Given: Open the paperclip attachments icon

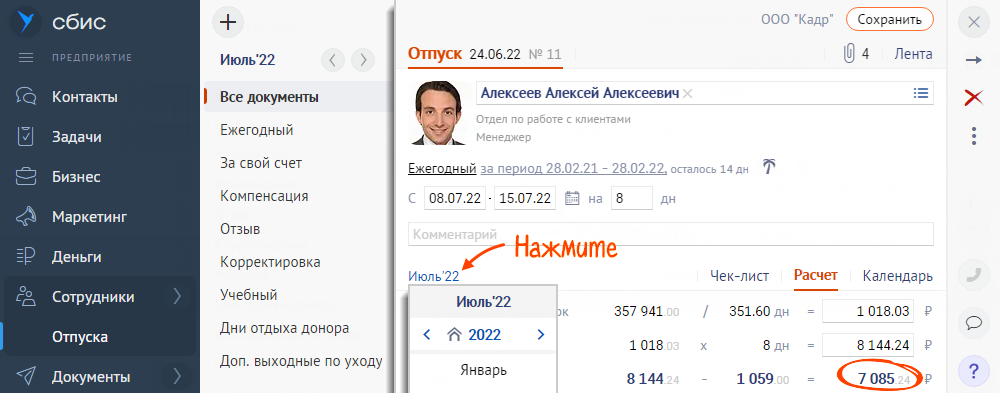Looking at the screenshot, I should (849, 54).
